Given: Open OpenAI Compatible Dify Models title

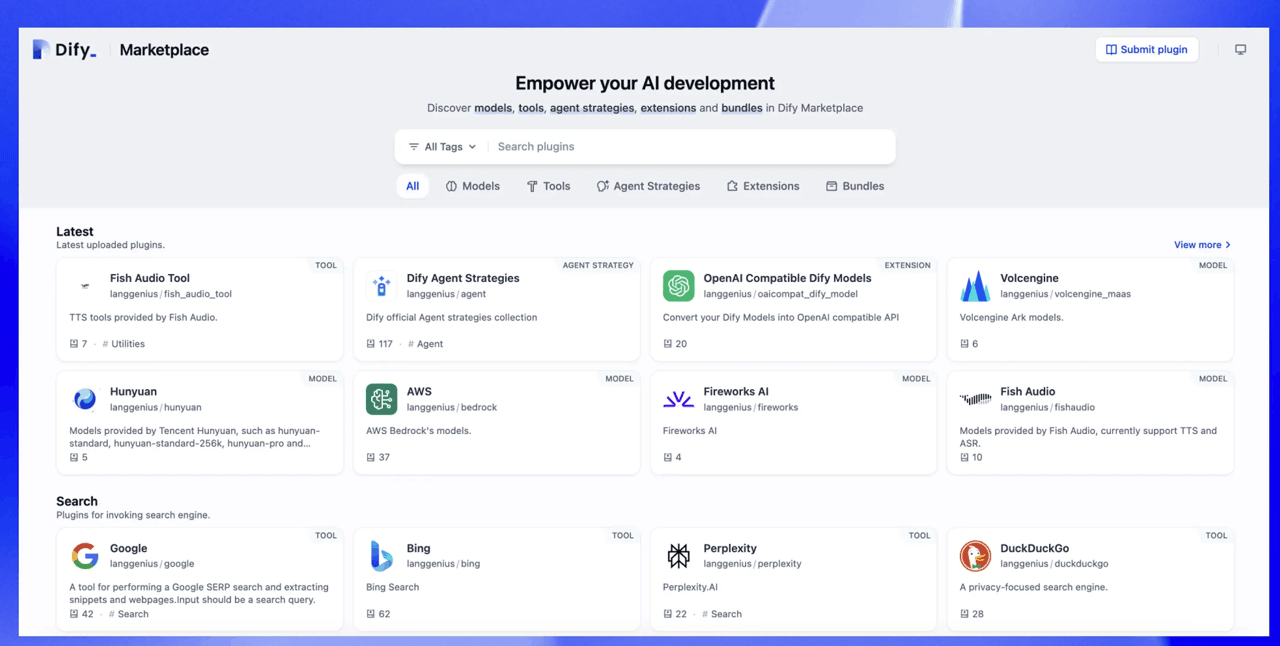Looking at the screenshot, I should pyautogui.click(x=787, y=278).
